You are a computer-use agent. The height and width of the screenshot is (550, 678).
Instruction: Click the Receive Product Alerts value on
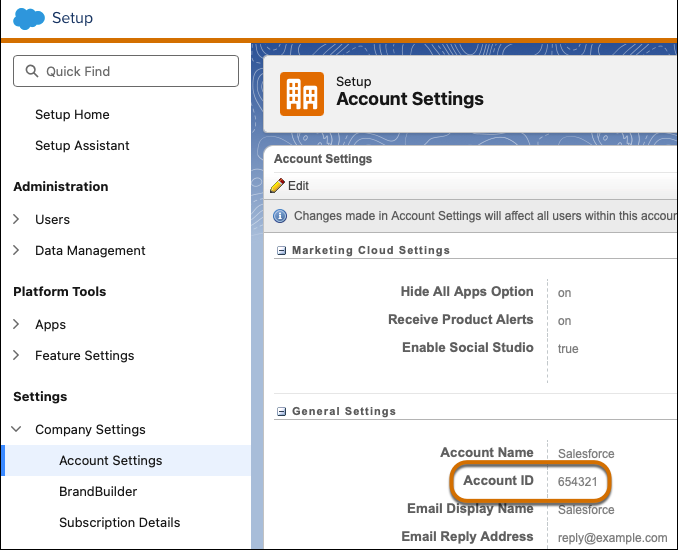565,321
